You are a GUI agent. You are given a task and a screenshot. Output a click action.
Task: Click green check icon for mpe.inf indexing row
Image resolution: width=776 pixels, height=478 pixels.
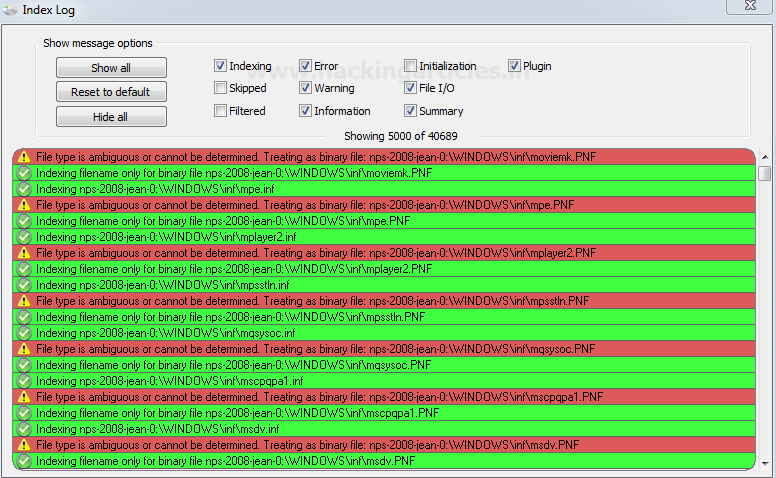click(x=24, y=189)
